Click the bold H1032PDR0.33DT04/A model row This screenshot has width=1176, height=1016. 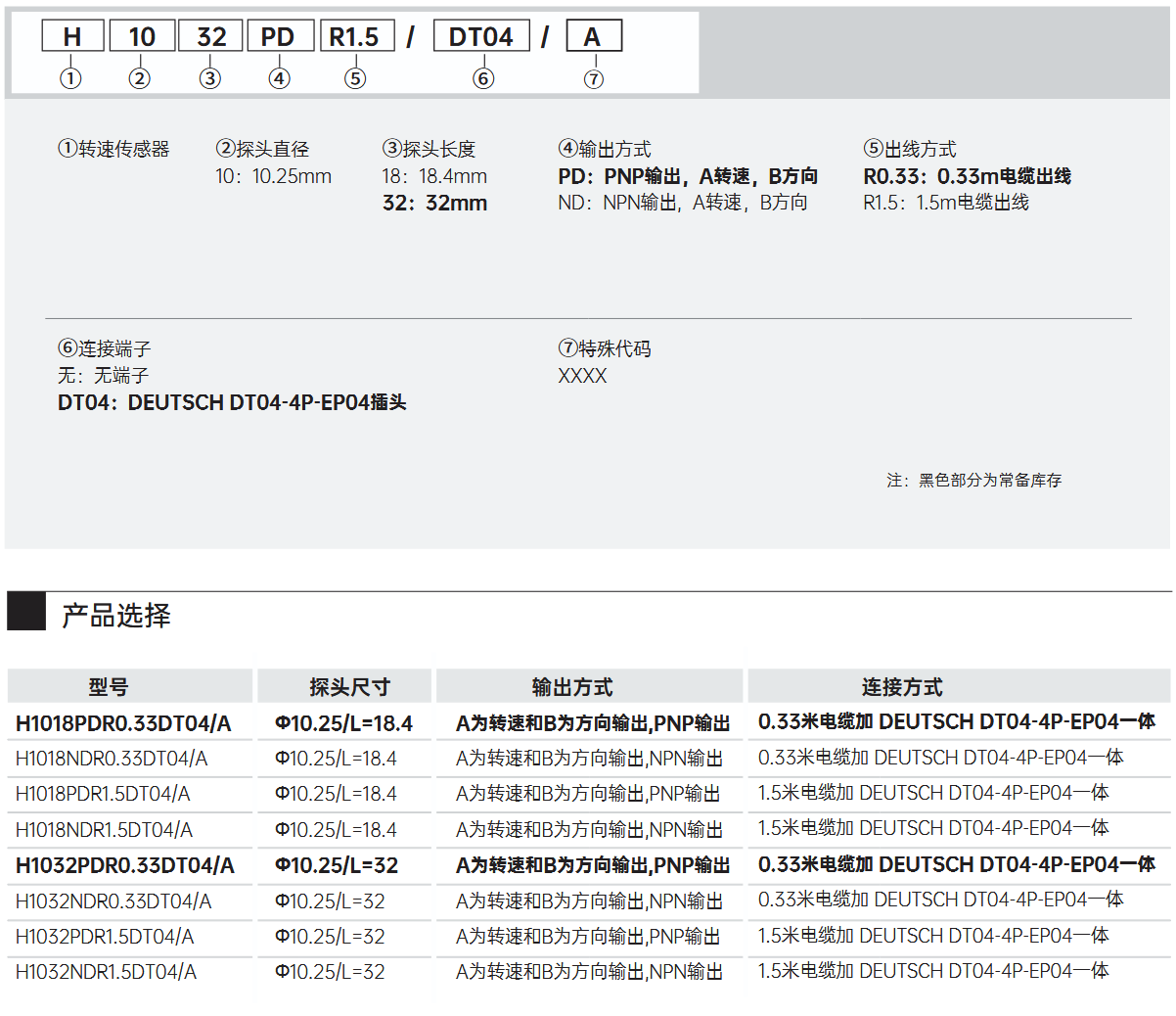[x=125, y=865]
